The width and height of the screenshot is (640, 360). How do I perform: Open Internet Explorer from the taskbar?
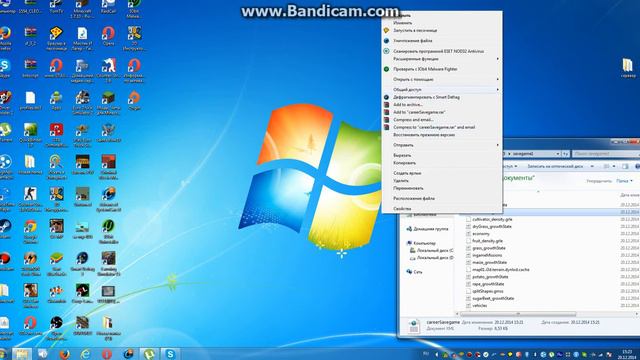85,354
